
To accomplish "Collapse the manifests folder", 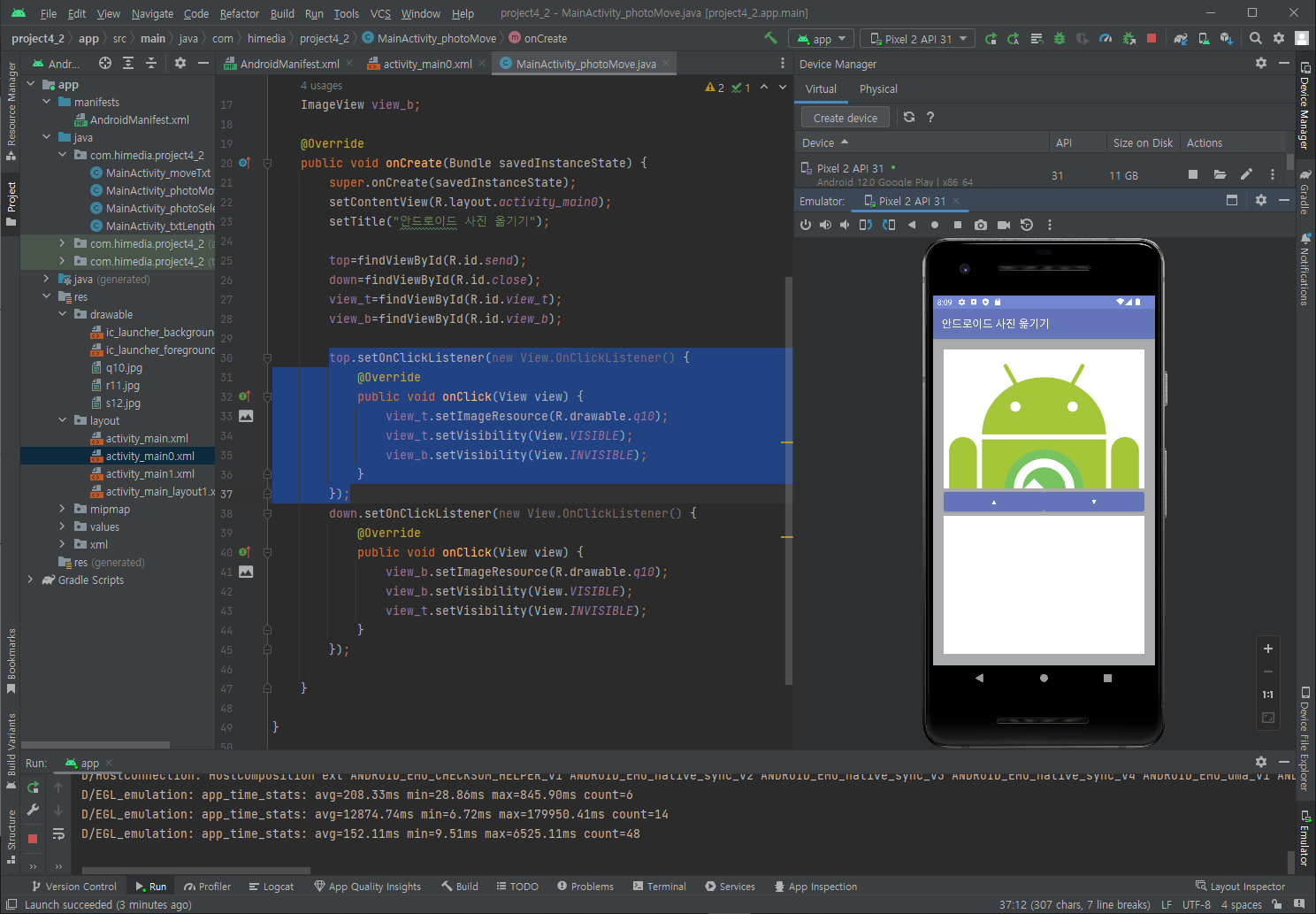I will coord(47,102).
